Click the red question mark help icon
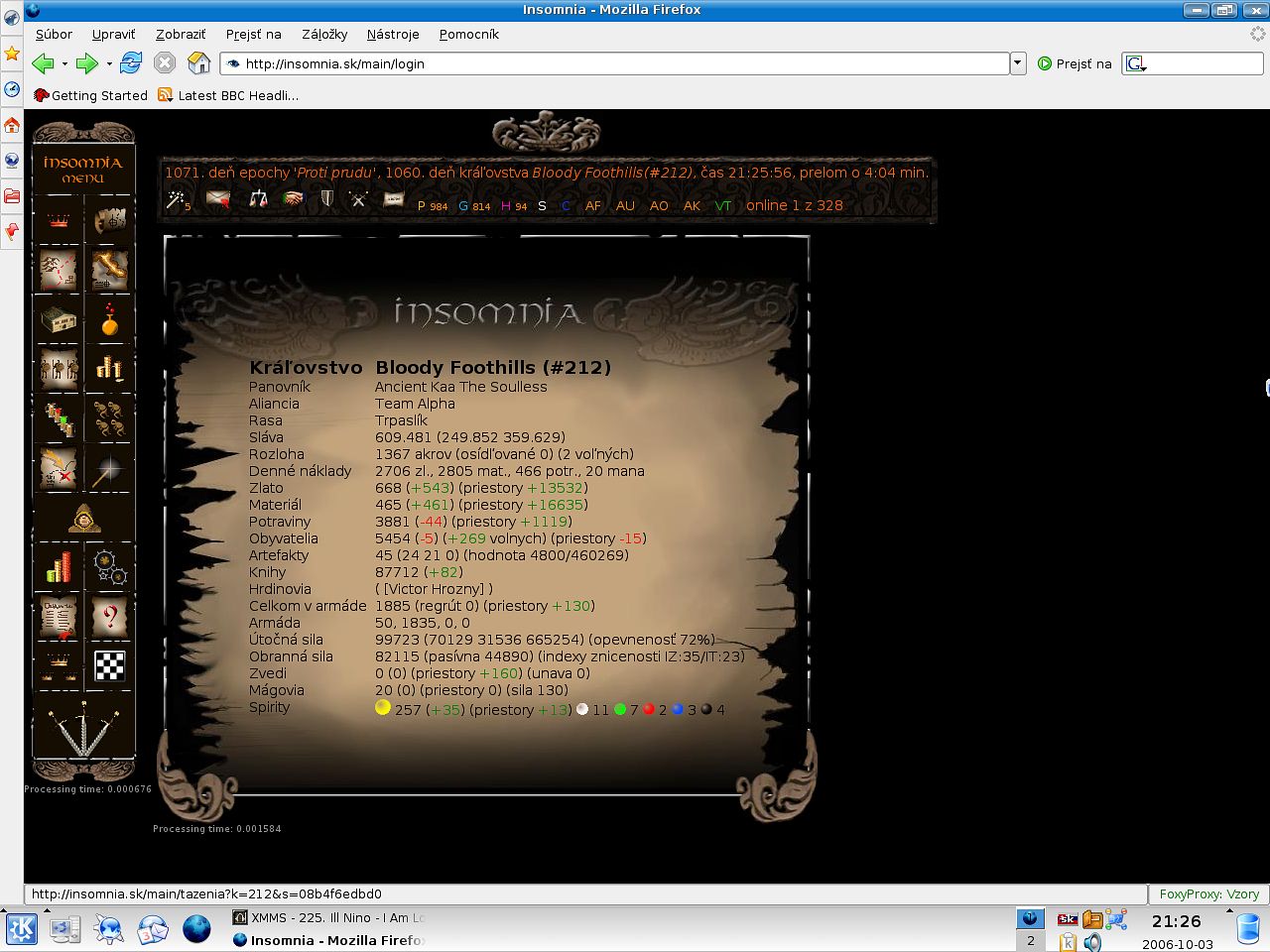This screenshot has width=1270, height=952. (x=109, y=618)
